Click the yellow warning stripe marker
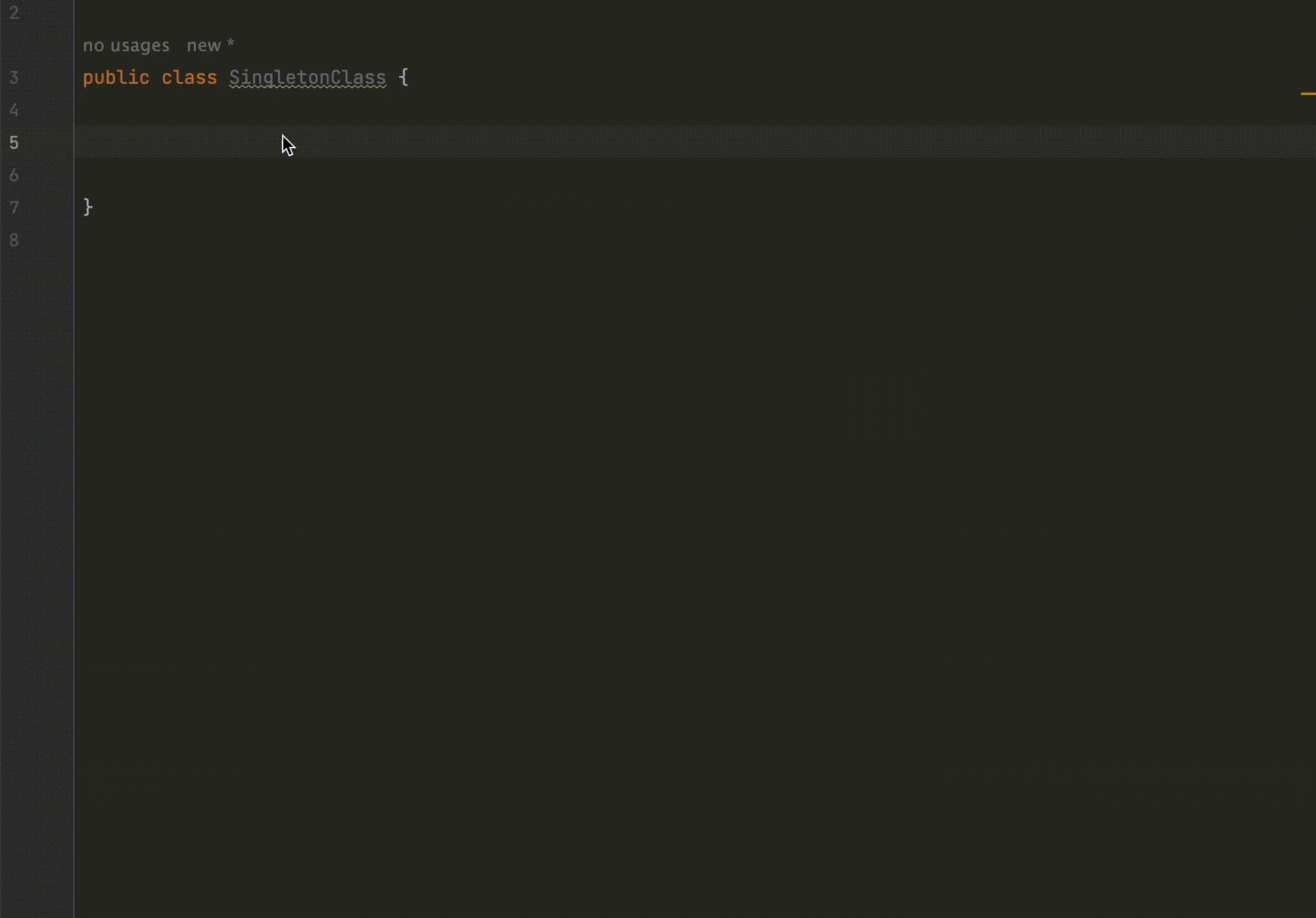 (x=1307, y=94)
